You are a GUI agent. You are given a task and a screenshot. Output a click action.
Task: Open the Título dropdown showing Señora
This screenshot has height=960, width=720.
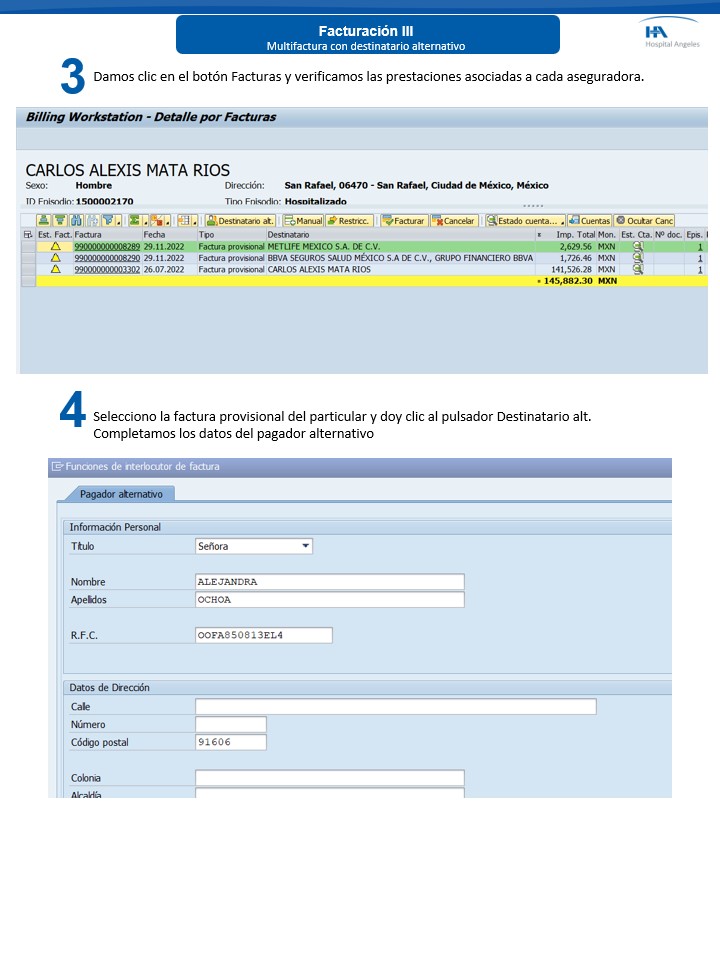click(306, 546)
